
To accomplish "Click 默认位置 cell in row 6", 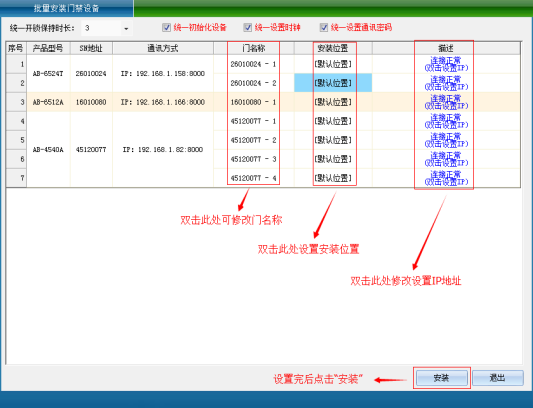I will (333, 159).
